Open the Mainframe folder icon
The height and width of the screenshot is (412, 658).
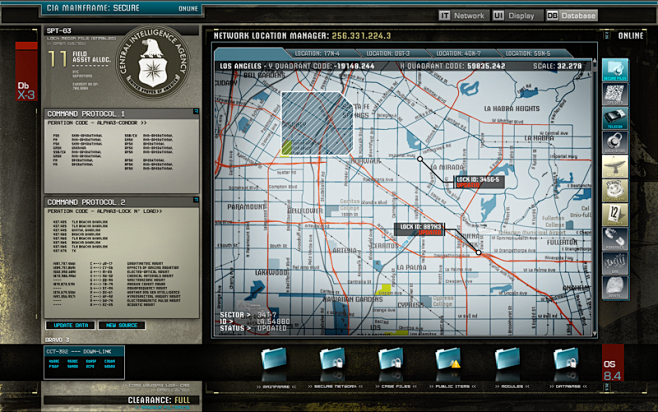[x=275, y=360]
